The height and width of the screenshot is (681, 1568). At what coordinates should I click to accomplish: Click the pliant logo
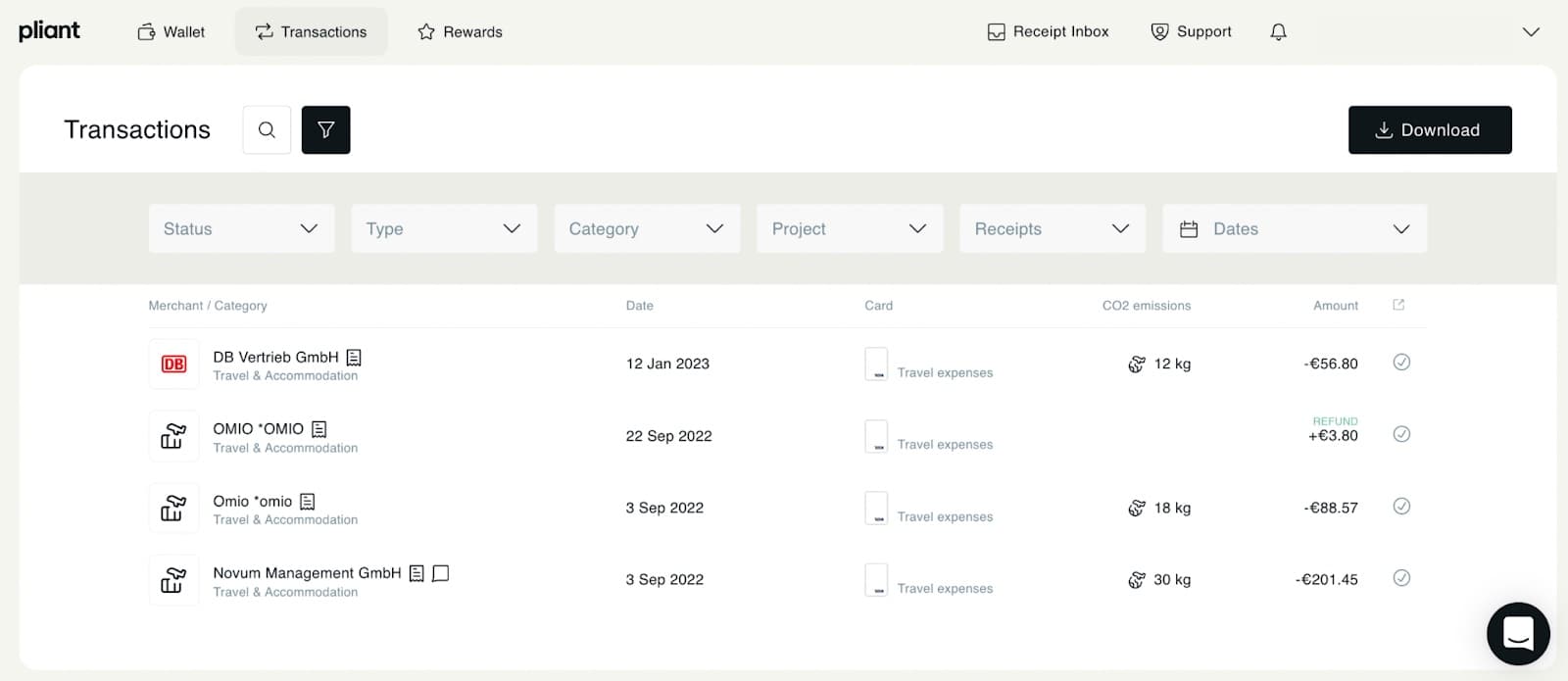click(x=49, y=31)
